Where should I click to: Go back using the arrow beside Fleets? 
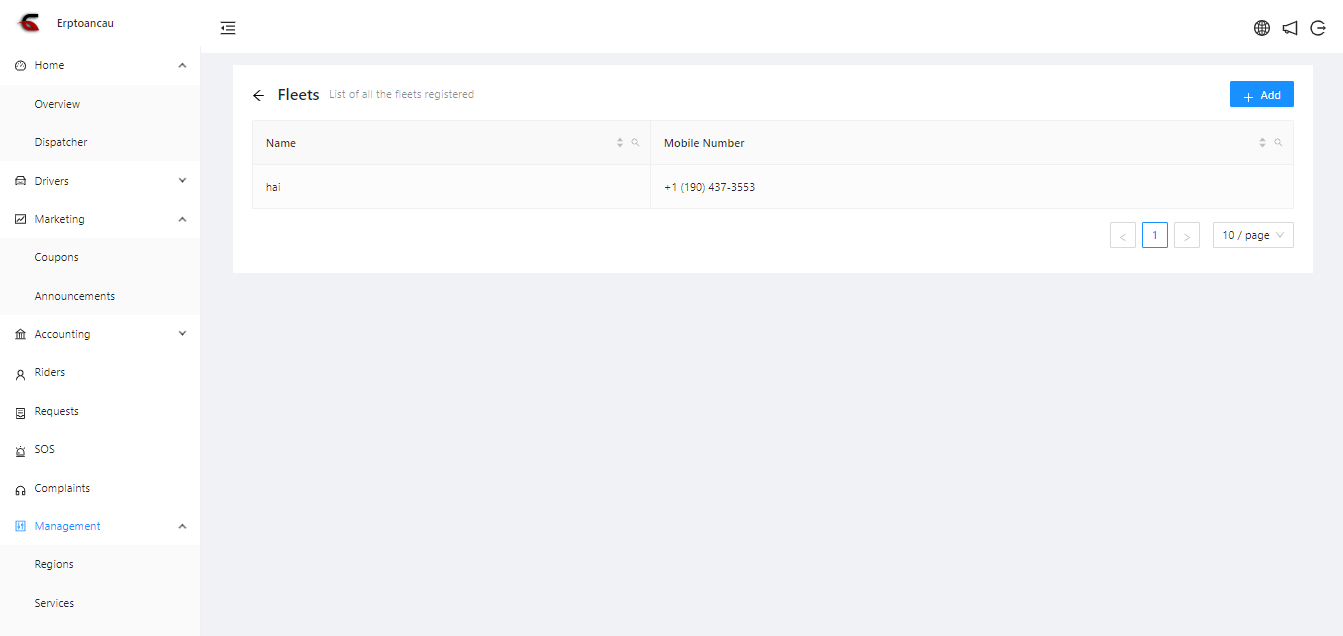click(258, 95)
